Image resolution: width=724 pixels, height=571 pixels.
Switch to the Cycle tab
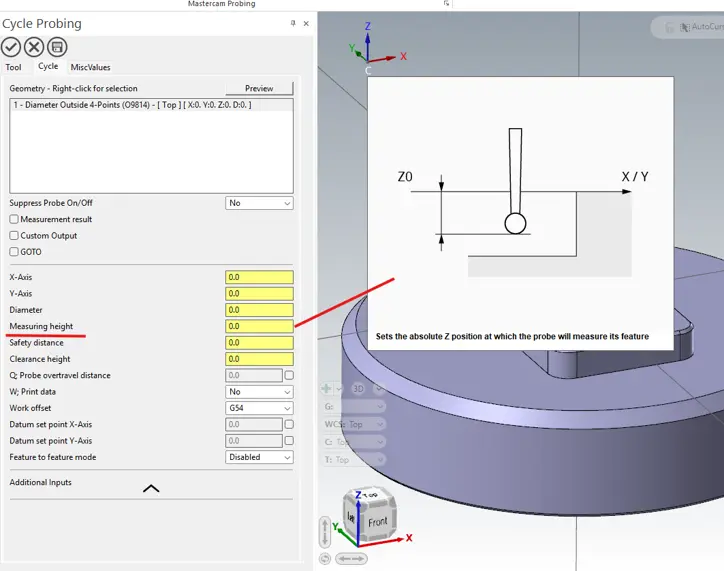tap(48, 66)
